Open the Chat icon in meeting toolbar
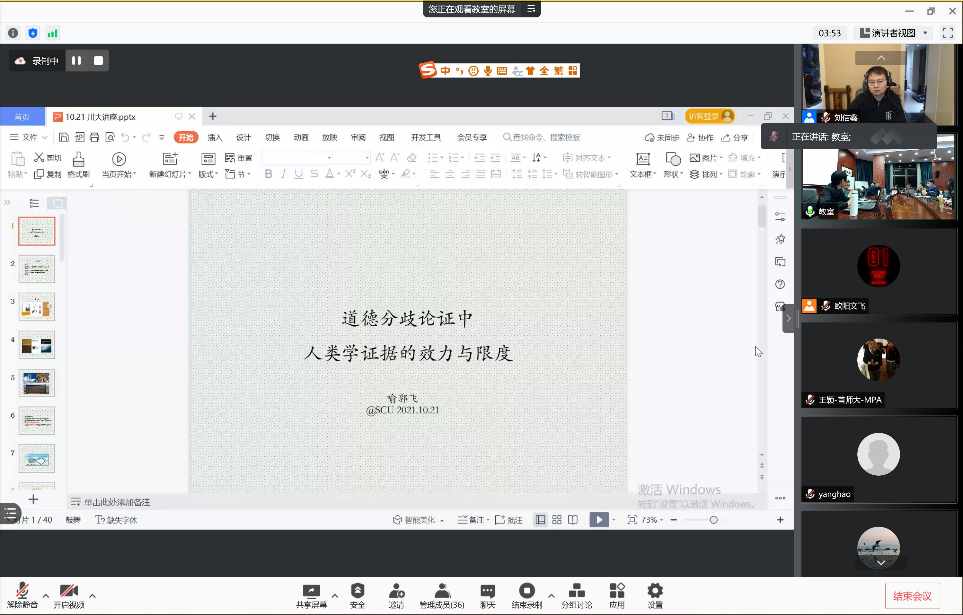Screen dimensions: 963x615 coord(487,592)
